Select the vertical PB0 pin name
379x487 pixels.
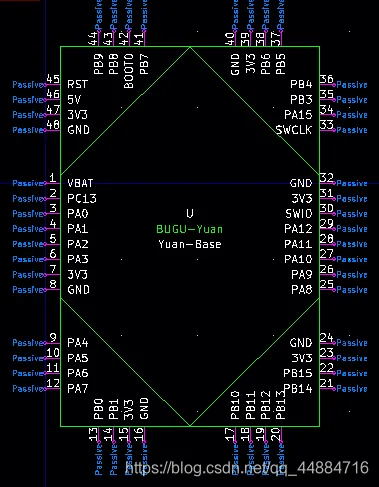coord(98,409)
